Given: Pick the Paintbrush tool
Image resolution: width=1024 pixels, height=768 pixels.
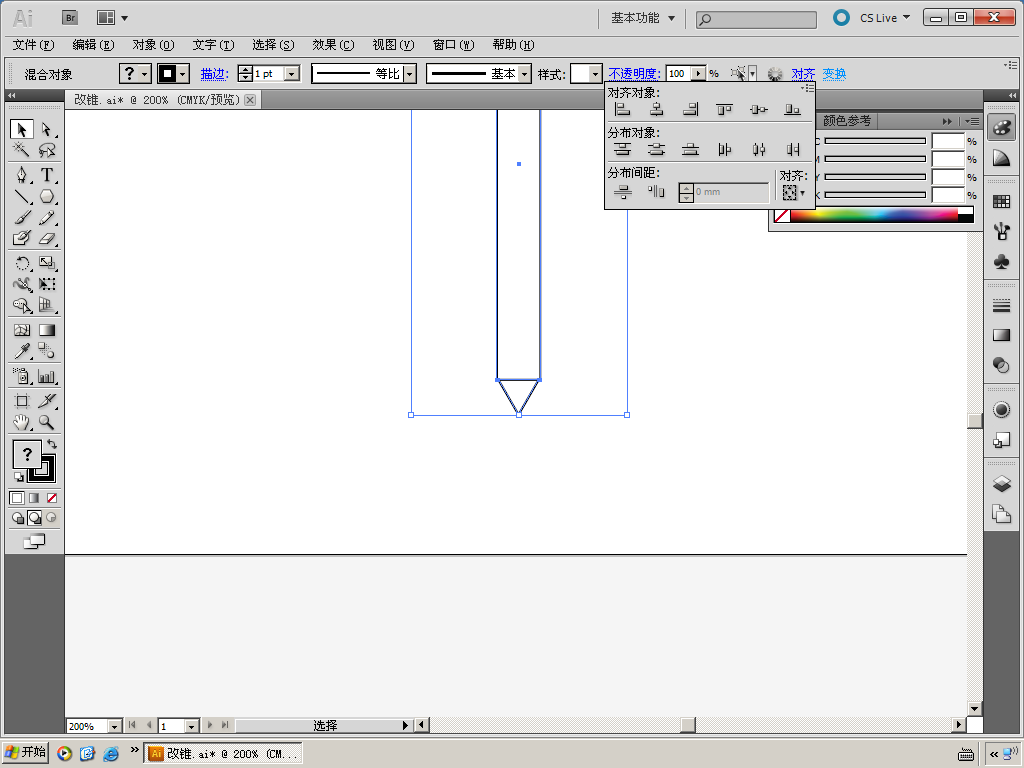Looking at the screenshot, I should (22, 217).
